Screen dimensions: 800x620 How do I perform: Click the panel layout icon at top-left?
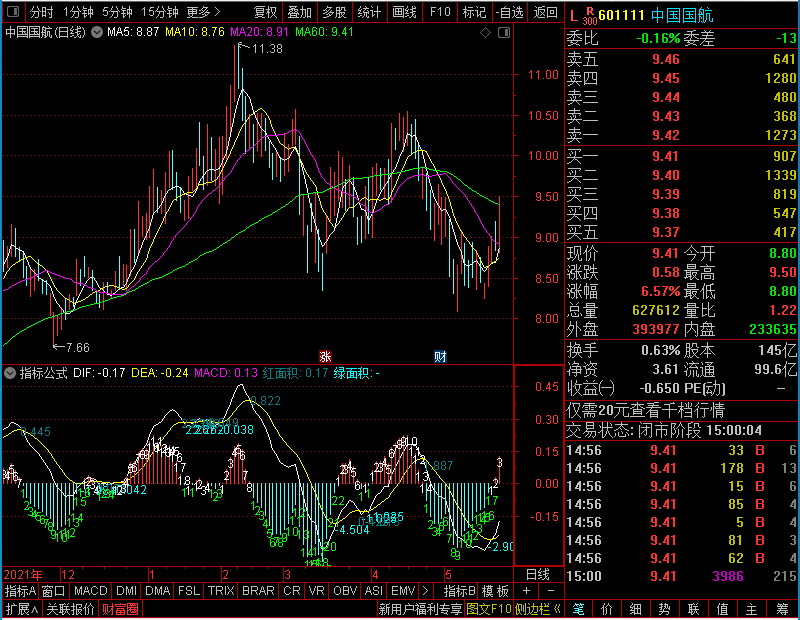click(13, 11)
